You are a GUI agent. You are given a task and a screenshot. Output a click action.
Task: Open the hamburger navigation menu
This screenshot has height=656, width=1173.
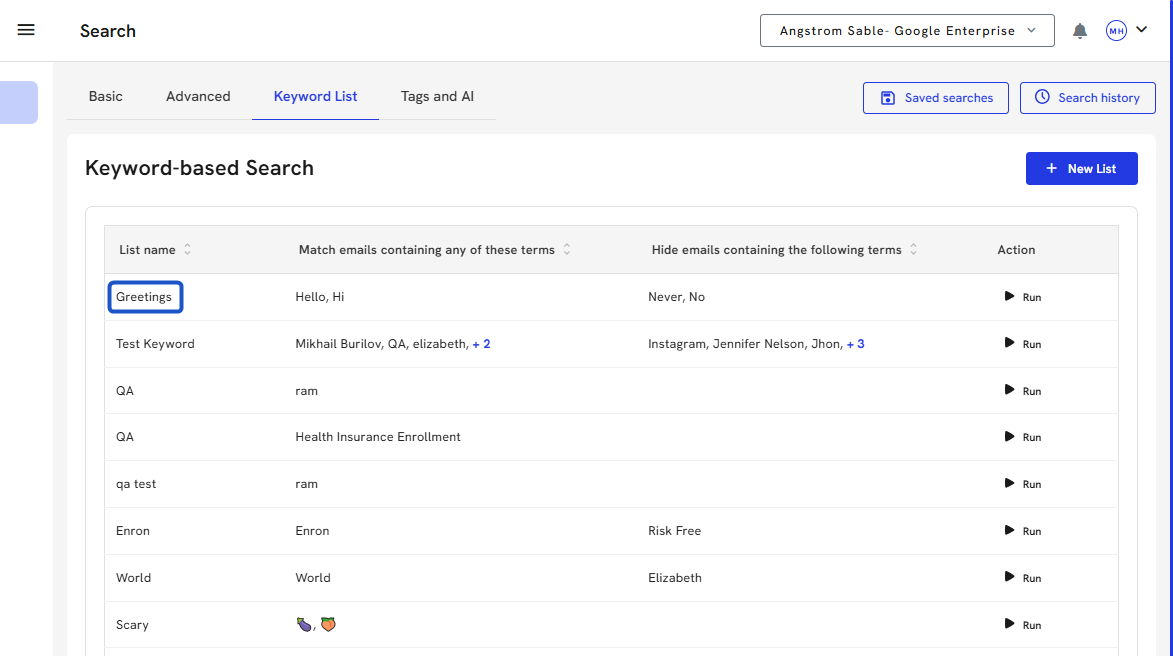coord(26,30)
